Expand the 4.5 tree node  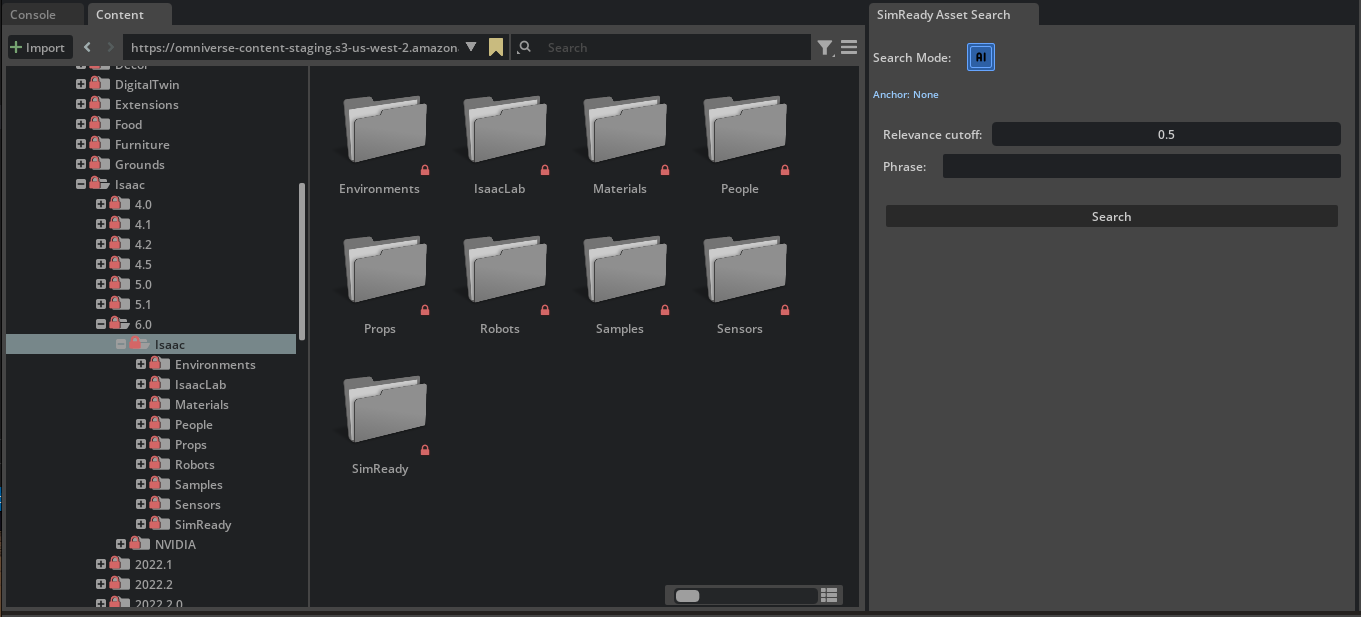coord(101,264)
